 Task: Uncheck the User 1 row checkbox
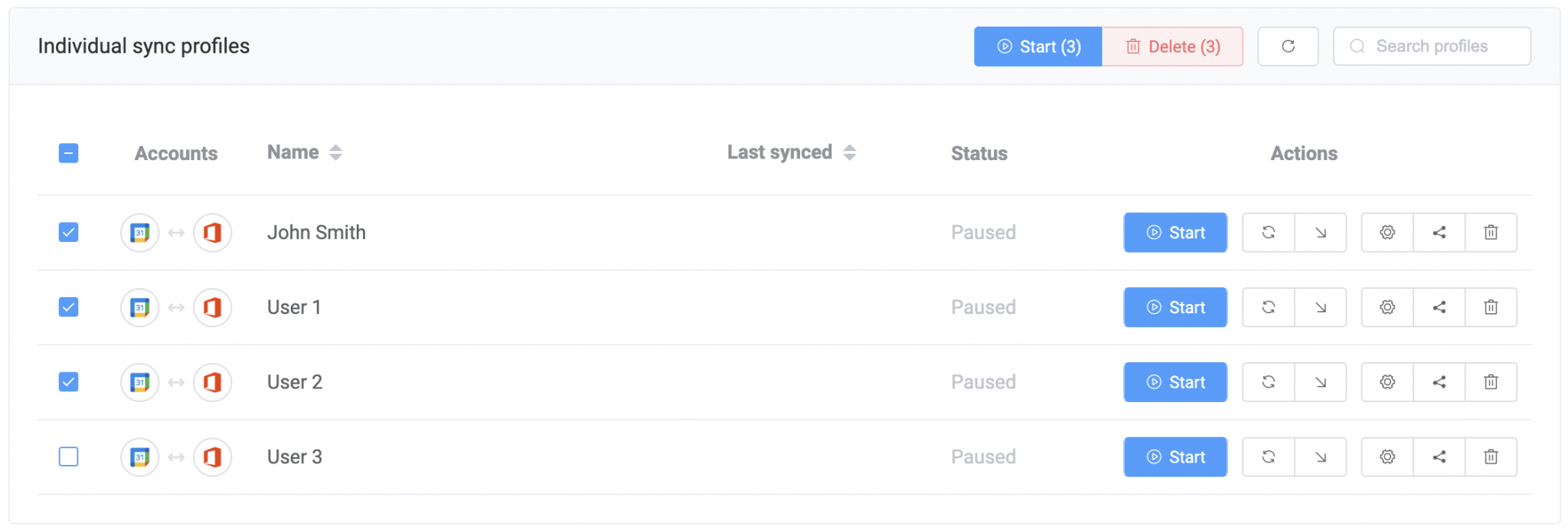68,307
